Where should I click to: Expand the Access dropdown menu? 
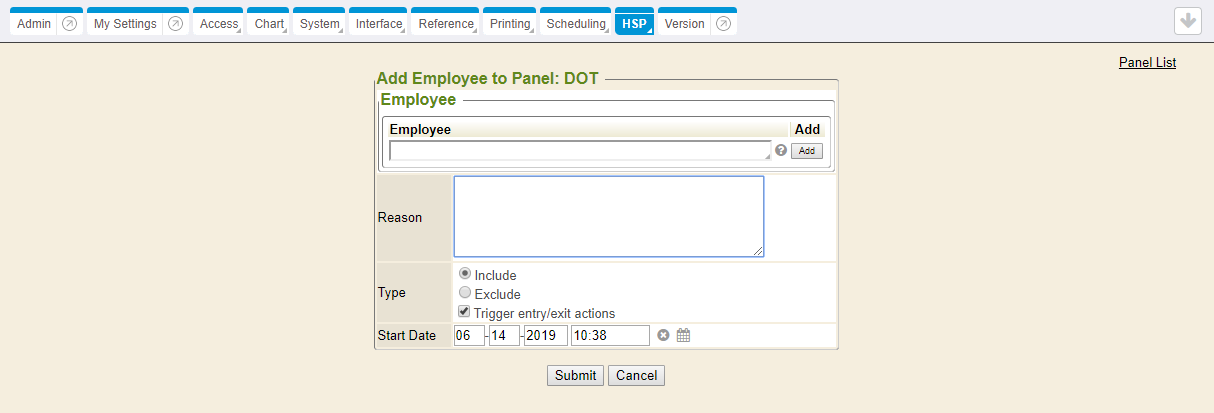click(219, 24)
